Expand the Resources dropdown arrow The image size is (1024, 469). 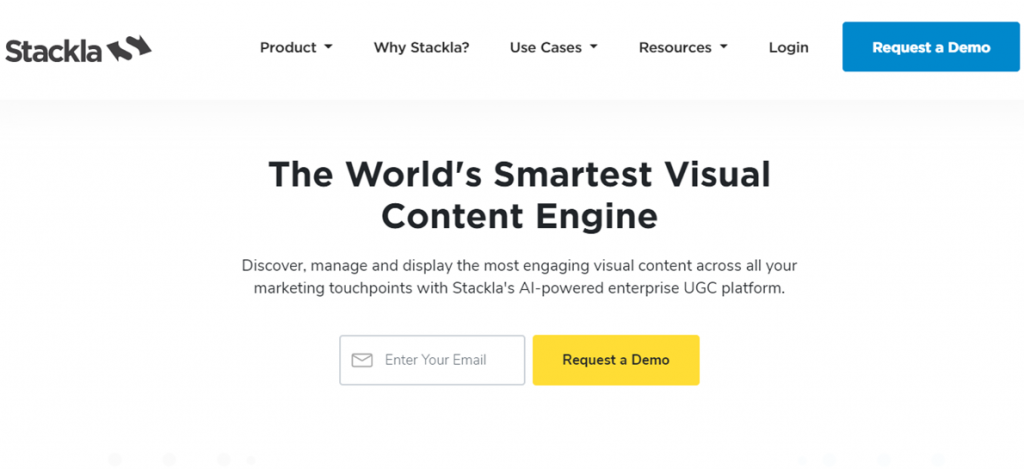pyautogui.click(x=723, y=47)
